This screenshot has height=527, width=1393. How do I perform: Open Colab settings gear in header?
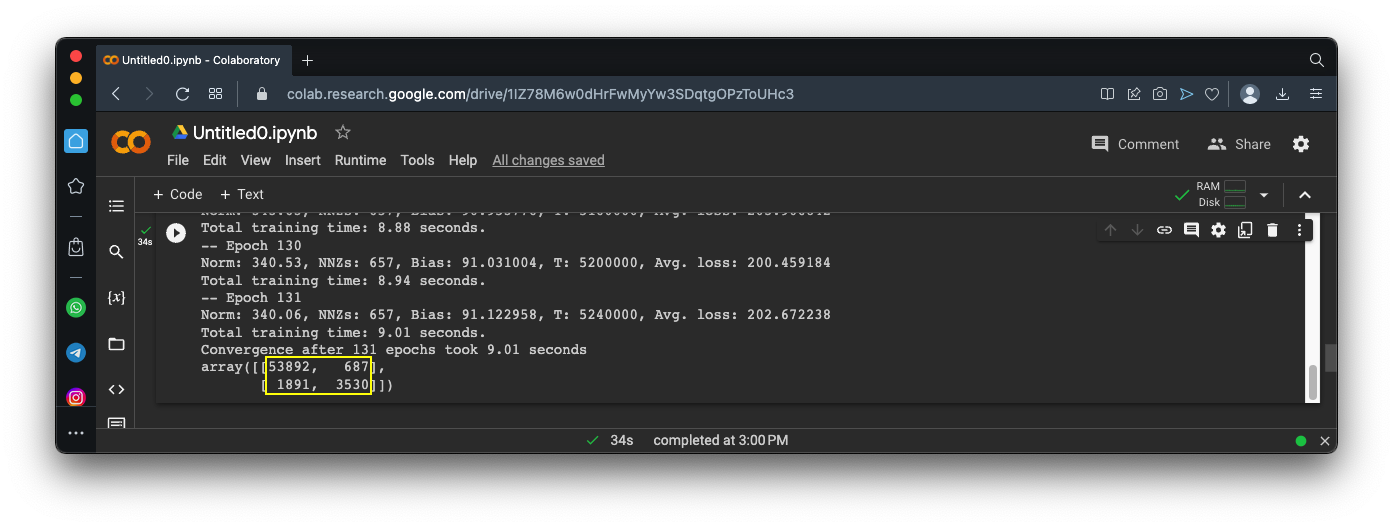click(1301, 144)
